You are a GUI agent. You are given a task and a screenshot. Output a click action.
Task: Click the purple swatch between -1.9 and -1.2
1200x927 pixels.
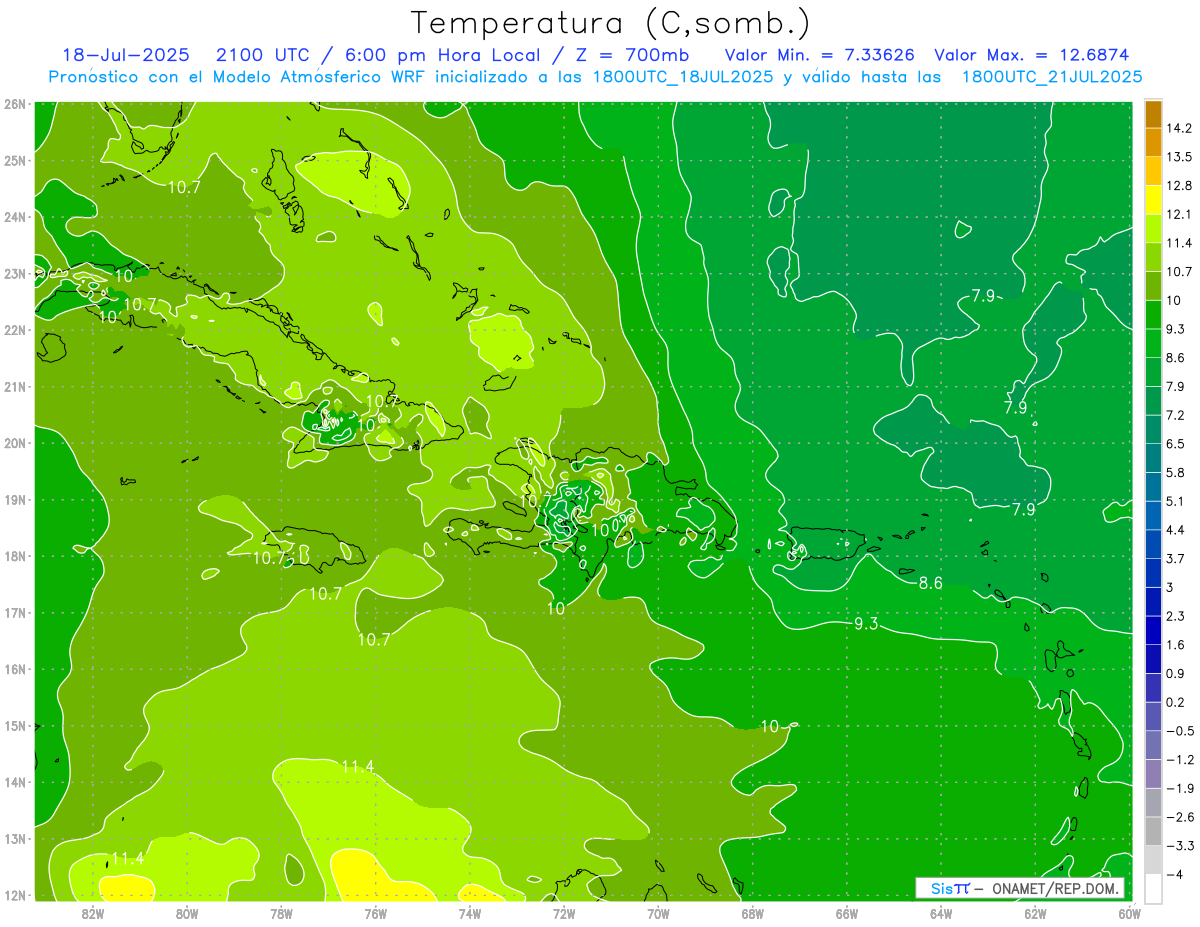(1153, 773)
